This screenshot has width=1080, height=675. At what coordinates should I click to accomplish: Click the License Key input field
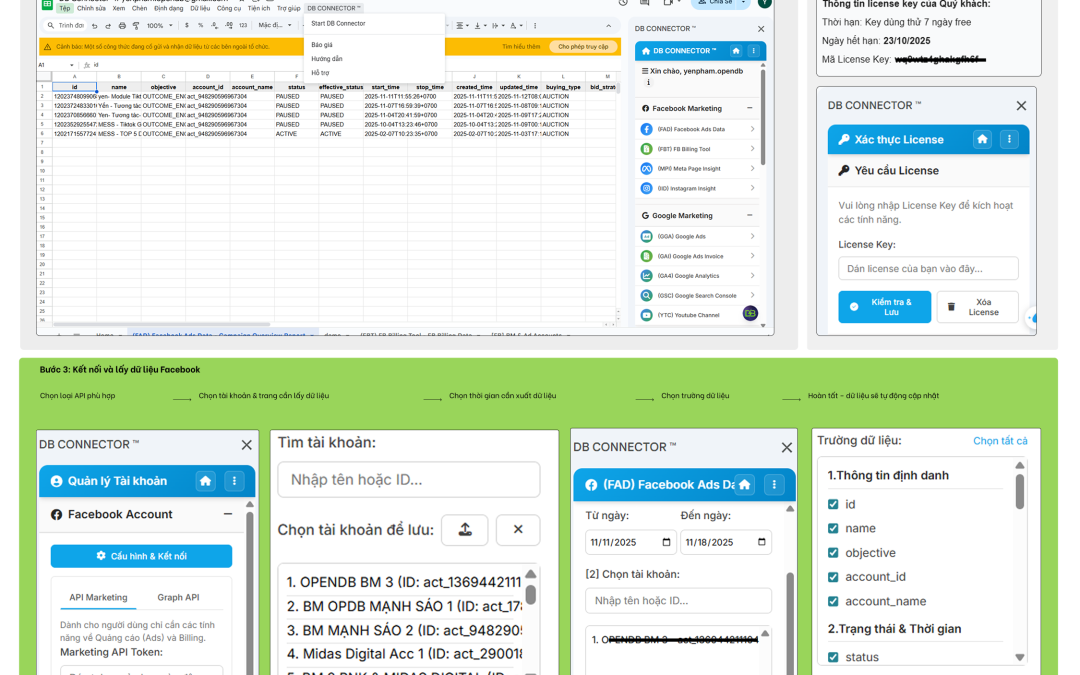pyautogui.click(x=928, y=268)
